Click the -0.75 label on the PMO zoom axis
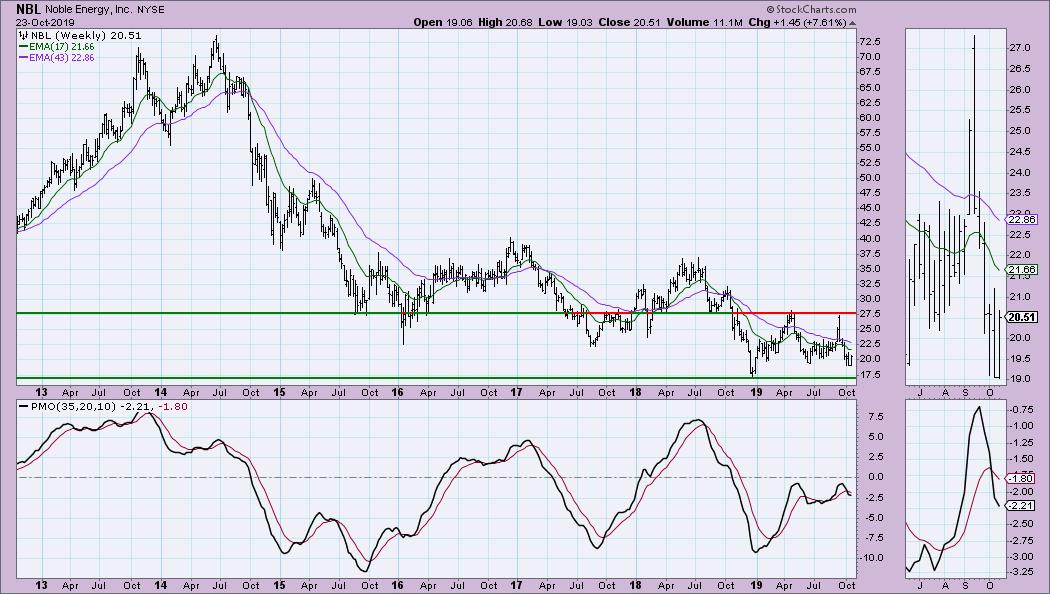Viewport: 1050px width, 594px height. (1021, 409)
